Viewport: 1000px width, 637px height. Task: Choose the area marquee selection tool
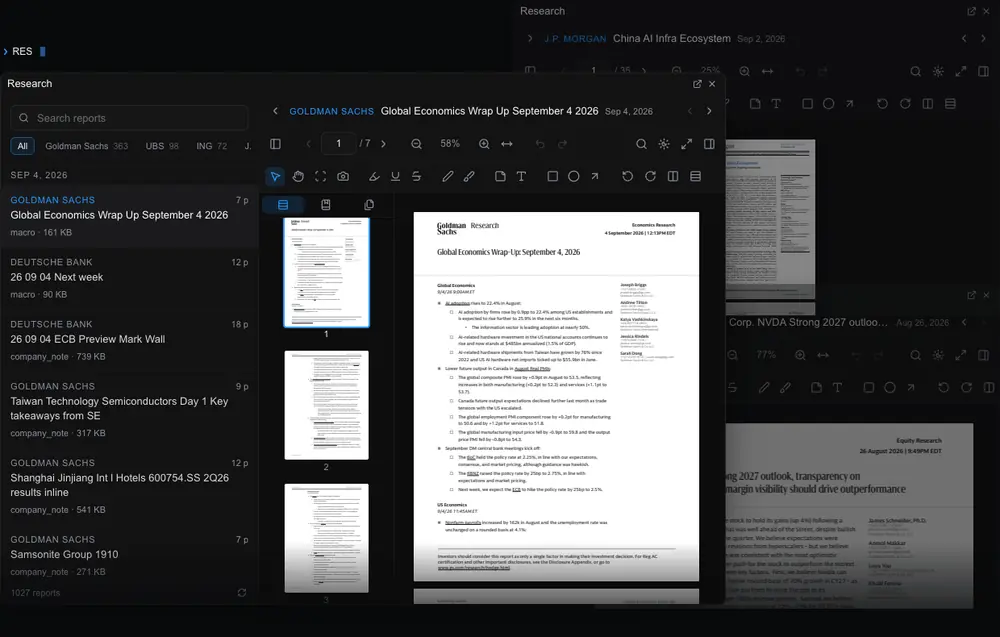[320, 177]
